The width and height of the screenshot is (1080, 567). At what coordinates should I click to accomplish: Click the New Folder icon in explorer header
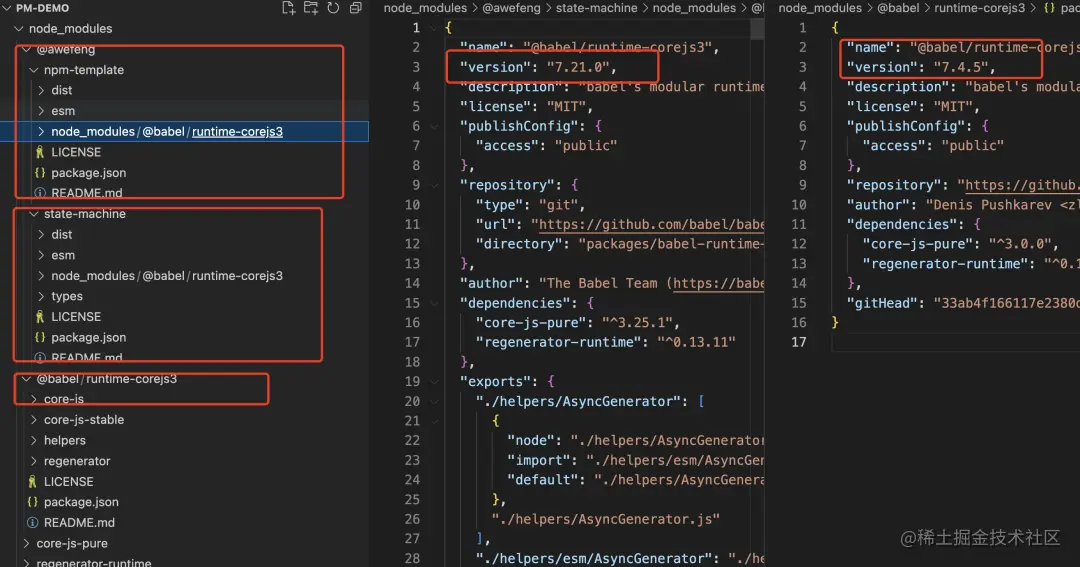311,8
